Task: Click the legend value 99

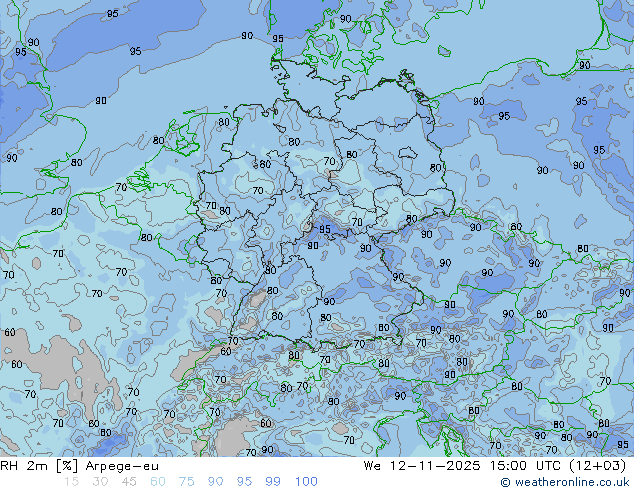Action: pyautogui.click(x=273, y=482)
